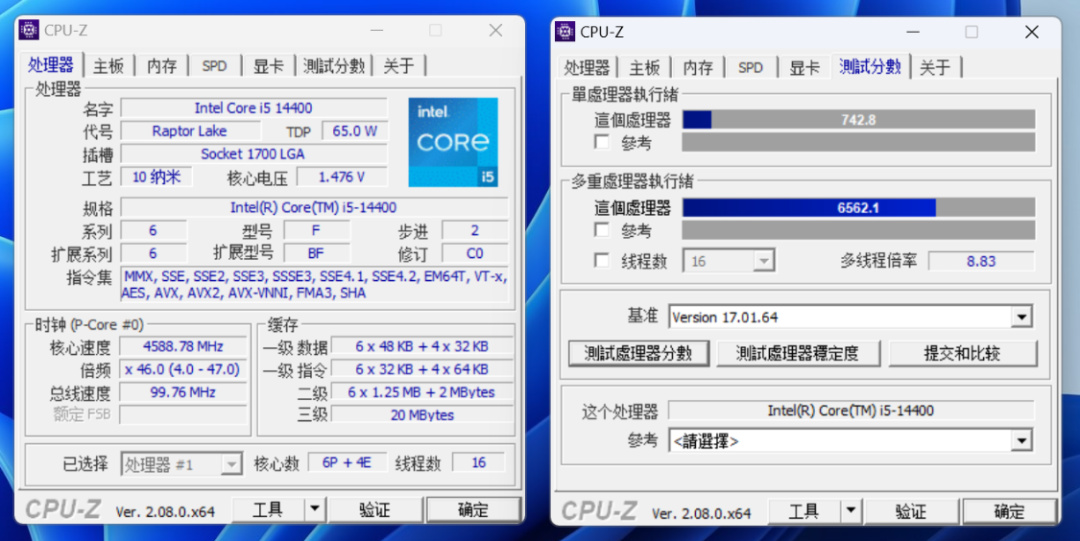Open 主板 tab in left CPU-Z window
The width and height of the screenshot is (1080, 541).
click(x=108, y=66)
